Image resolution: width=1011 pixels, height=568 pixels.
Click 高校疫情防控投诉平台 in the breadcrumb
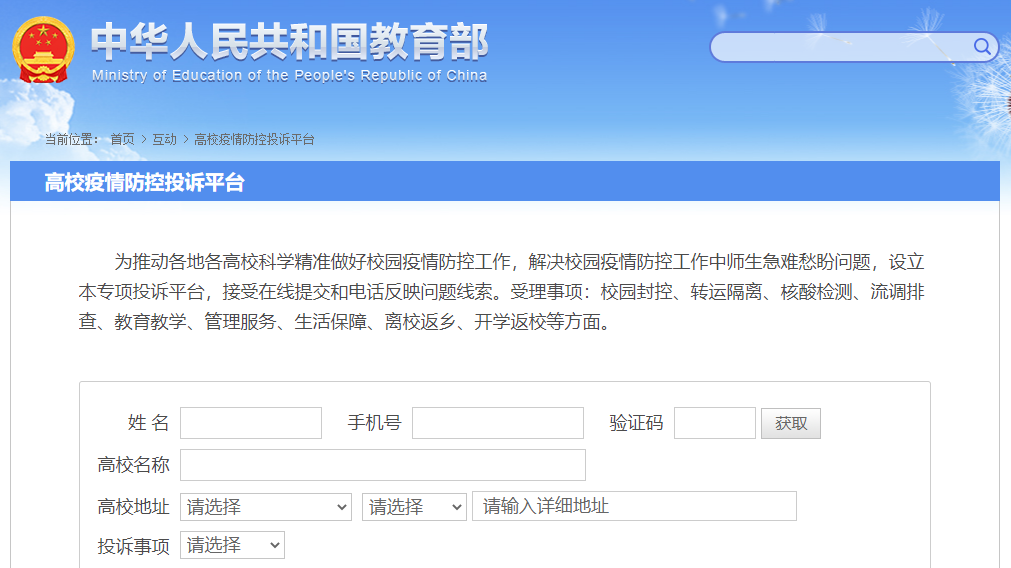point(254,139)
